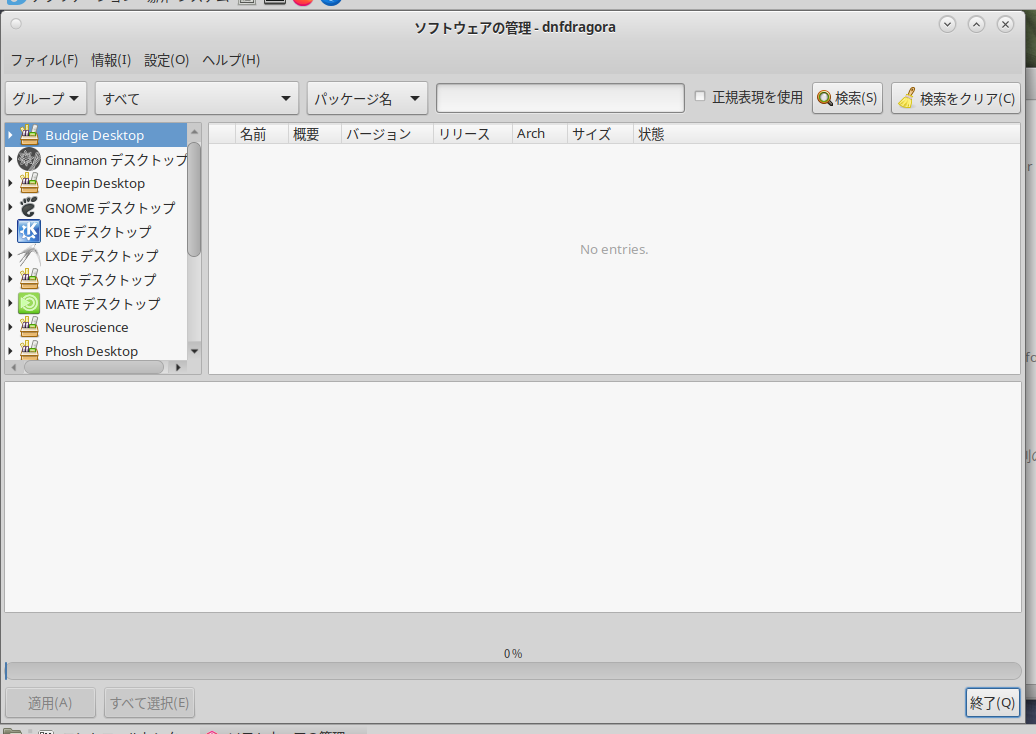Sort by the リリース column header

(472, 134)
